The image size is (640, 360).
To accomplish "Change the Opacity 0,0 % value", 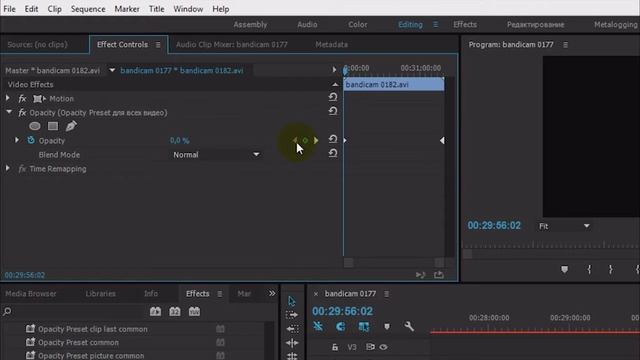I will [180, 140].
